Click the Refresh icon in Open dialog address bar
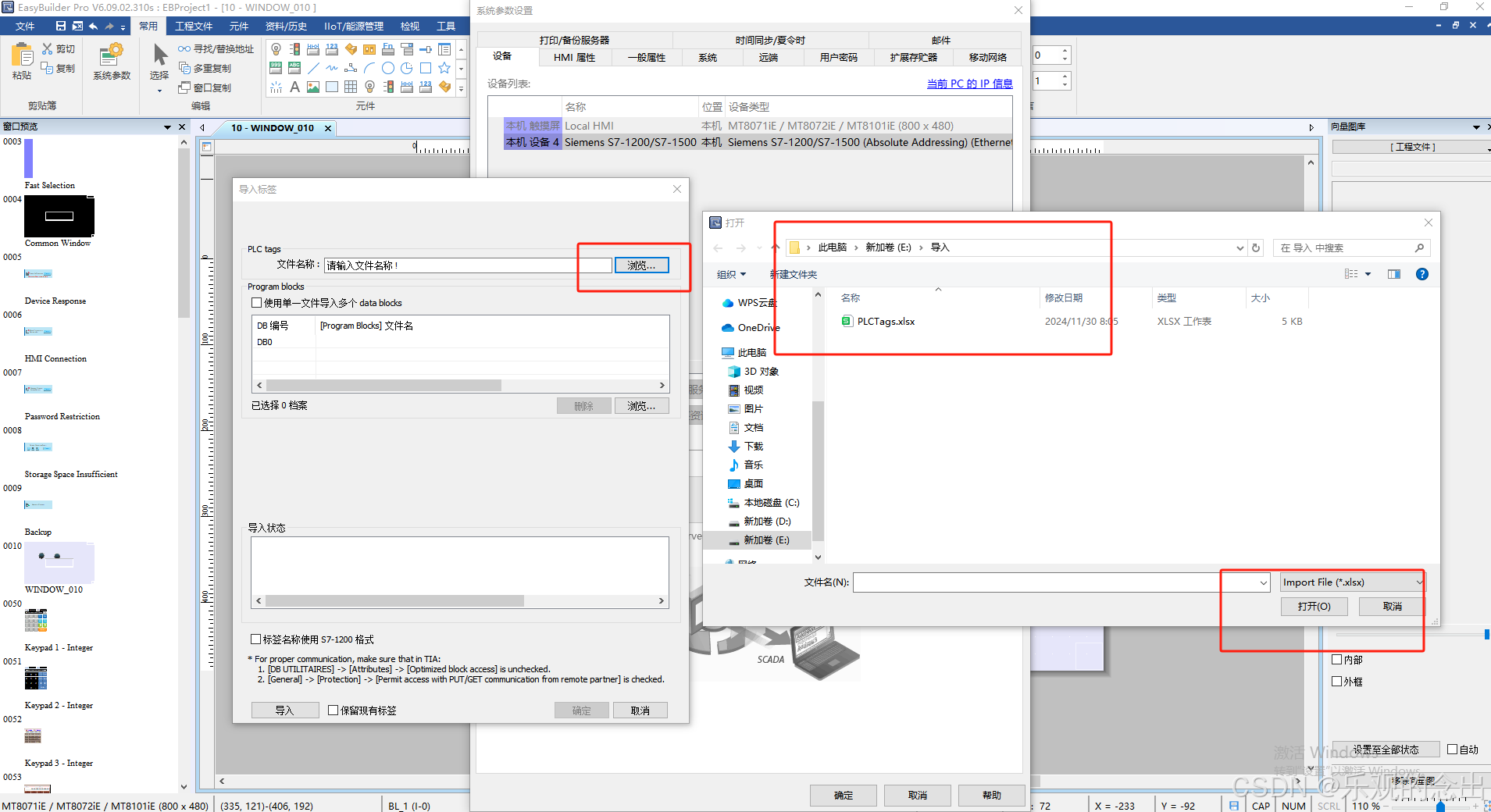This screenshot has width=1491, height=812. click(1256, 248)
